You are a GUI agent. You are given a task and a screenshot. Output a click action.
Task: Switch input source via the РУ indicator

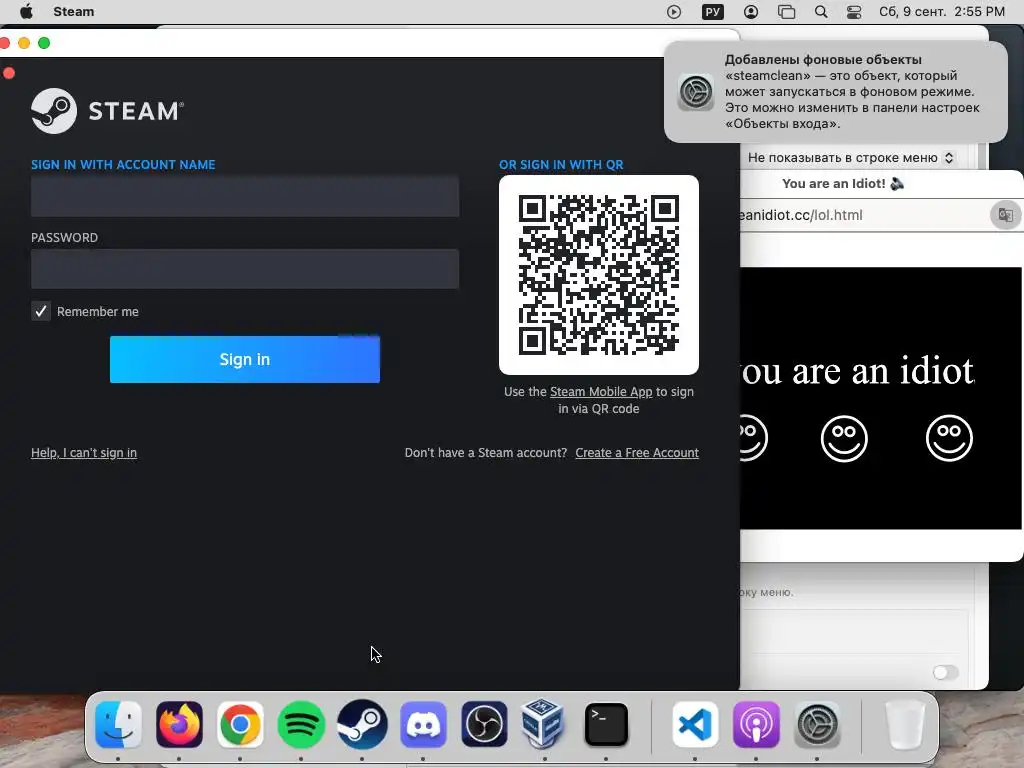click(x=712, y=12)
